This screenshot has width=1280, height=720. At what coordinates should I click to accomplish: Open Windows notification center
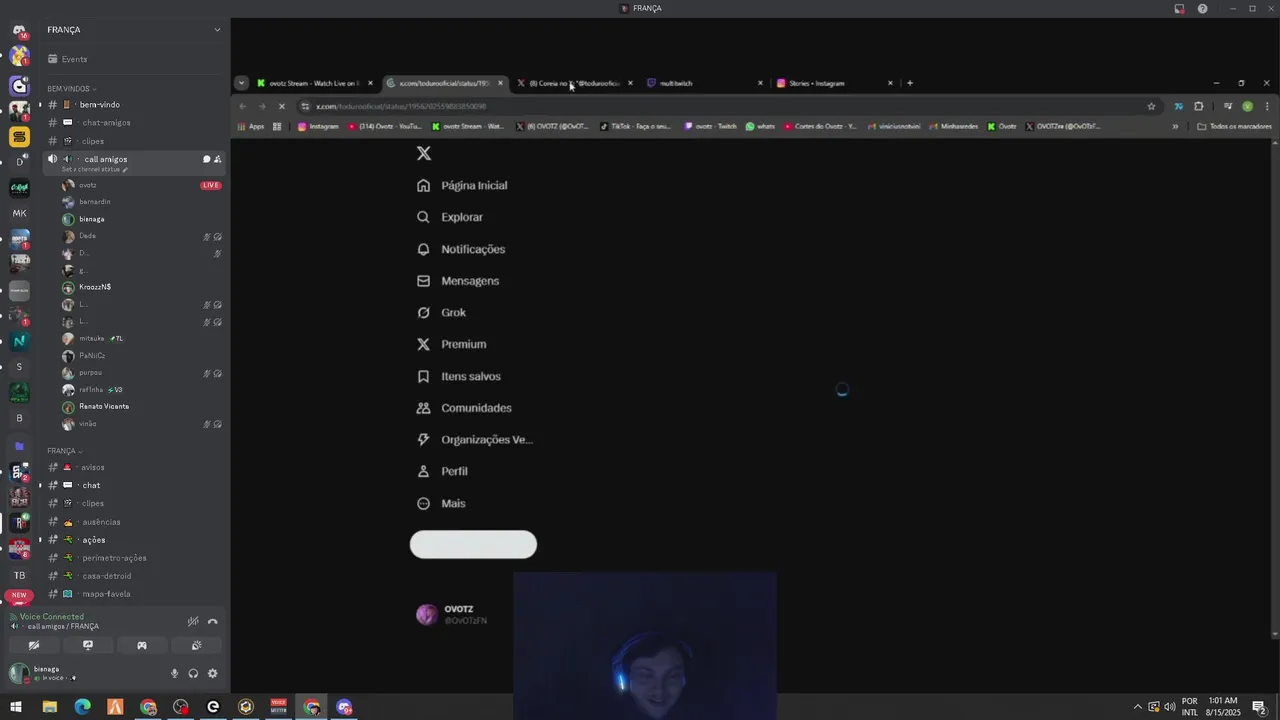click(1259, 707)
